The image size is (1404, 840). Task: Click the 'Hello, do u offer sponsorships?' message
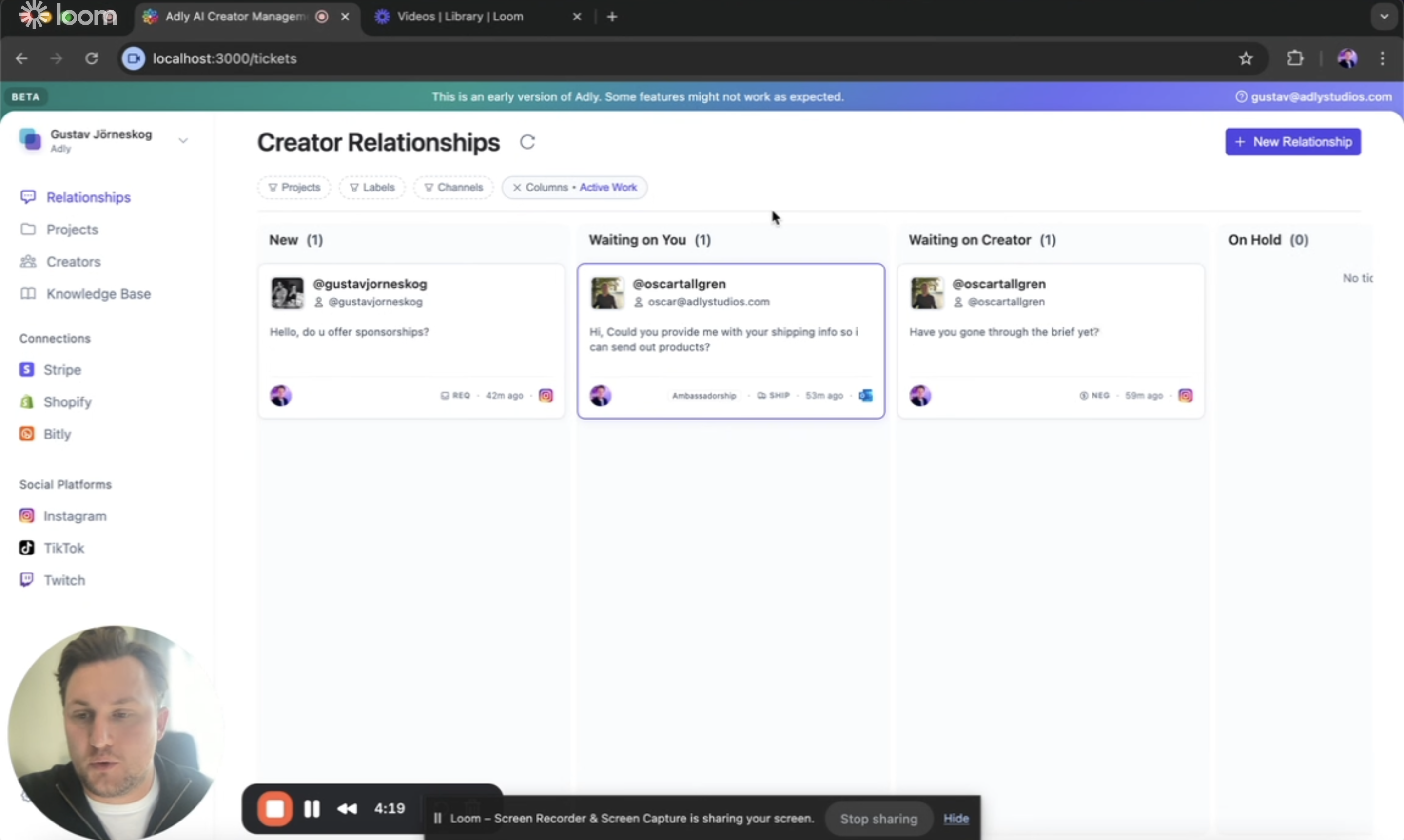tap(349, 332)
